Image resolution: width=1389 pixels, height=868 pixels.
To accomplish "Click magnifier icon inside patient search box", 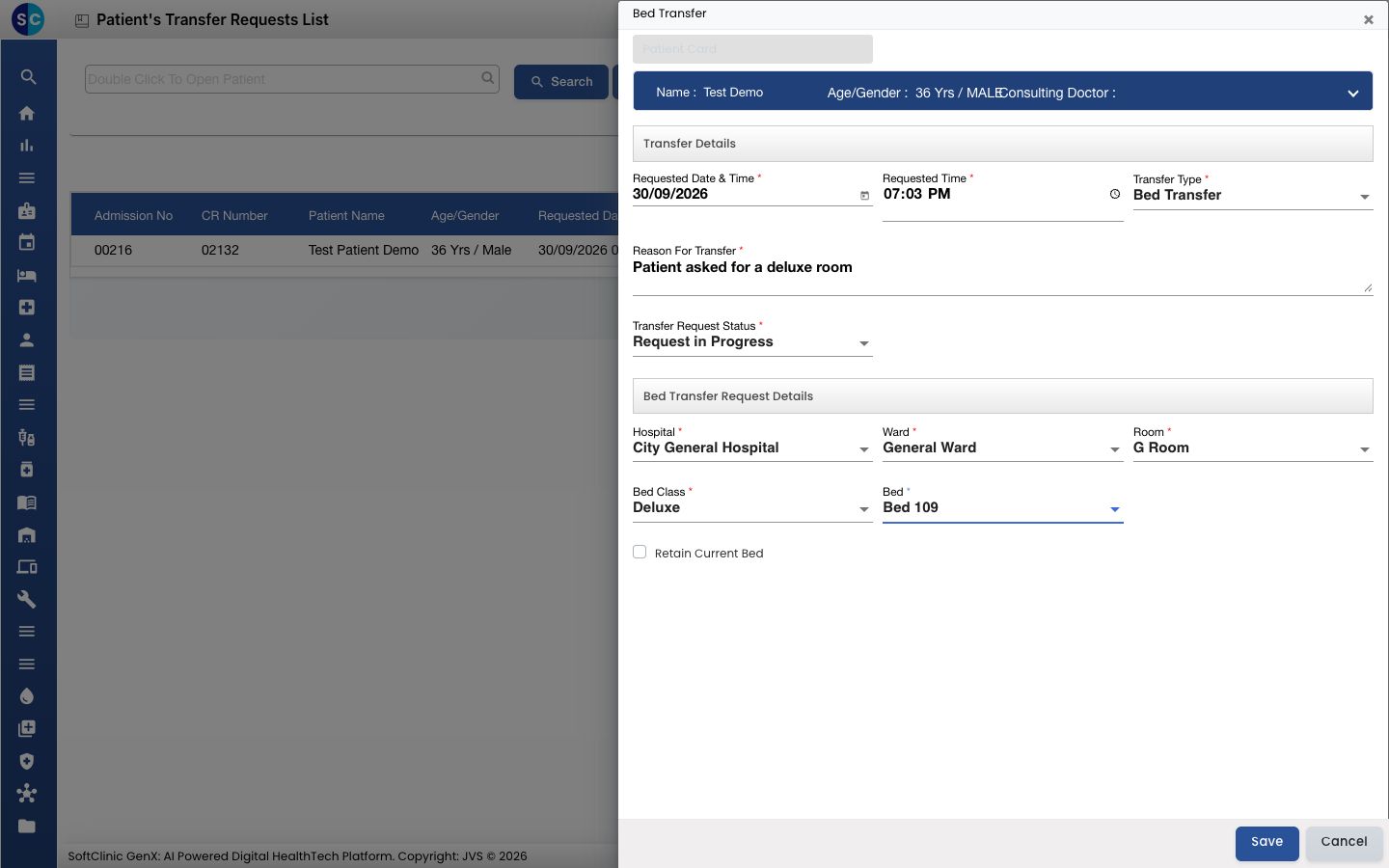I will [488, 78].
